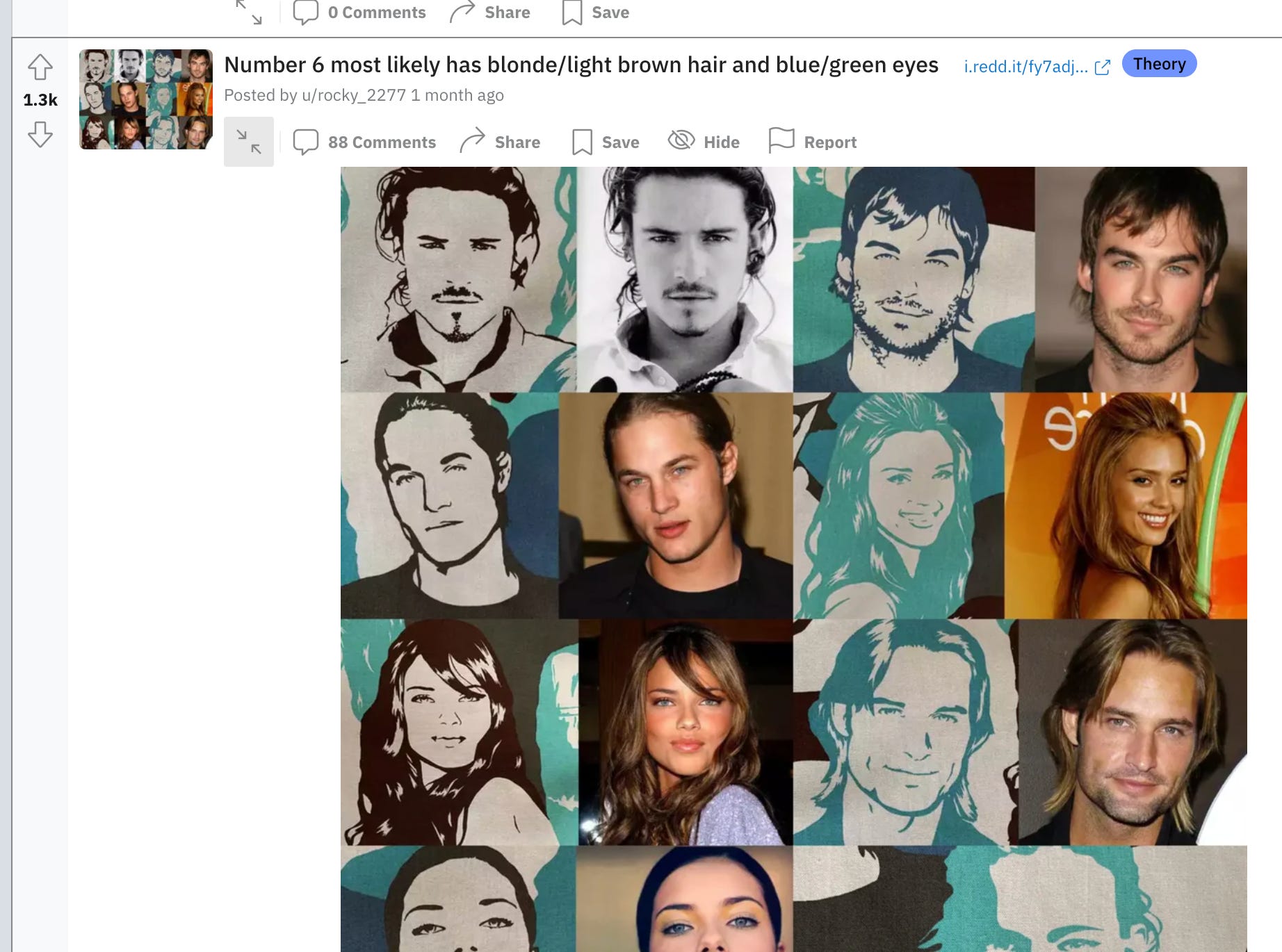Image resolution: width=1282 pixels, height=952 pixels.
Task: Click the expanded collage image
Action: (793, 559)
